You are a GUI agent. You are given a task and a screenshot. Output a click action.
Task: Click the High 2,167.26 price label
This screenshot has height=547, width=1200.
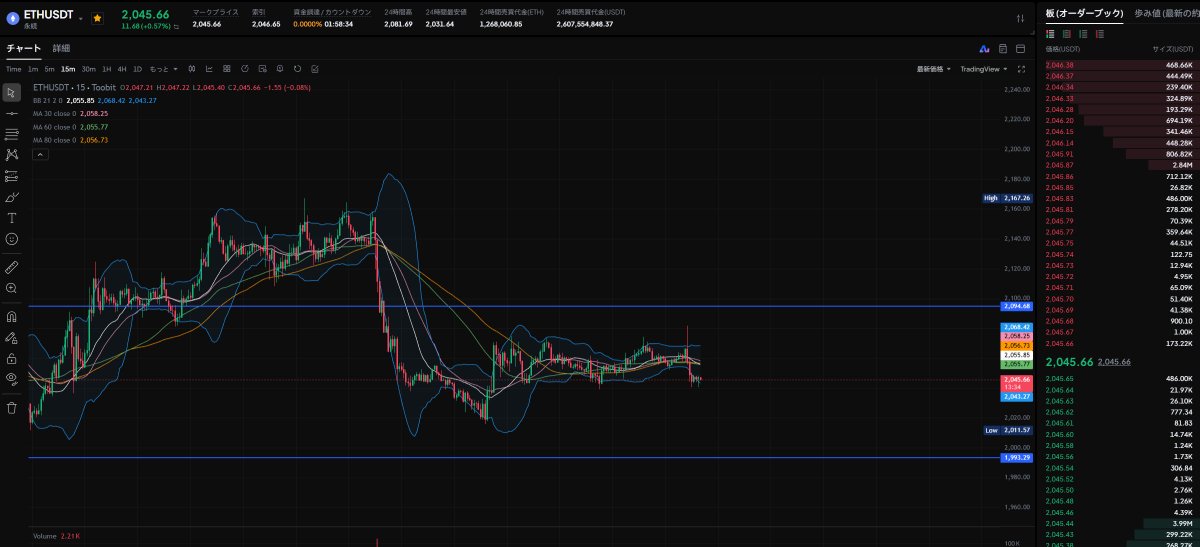click(x=1007, y=198)
